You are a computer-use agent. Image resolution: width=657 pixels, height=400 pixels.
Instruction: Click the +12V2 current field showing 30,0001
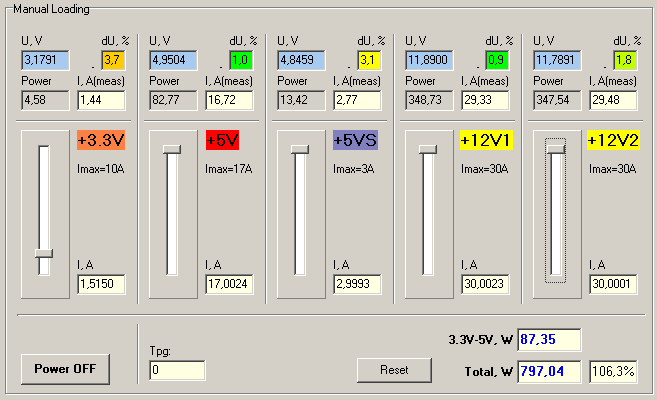pyautogui.click(x=613, y=285)
